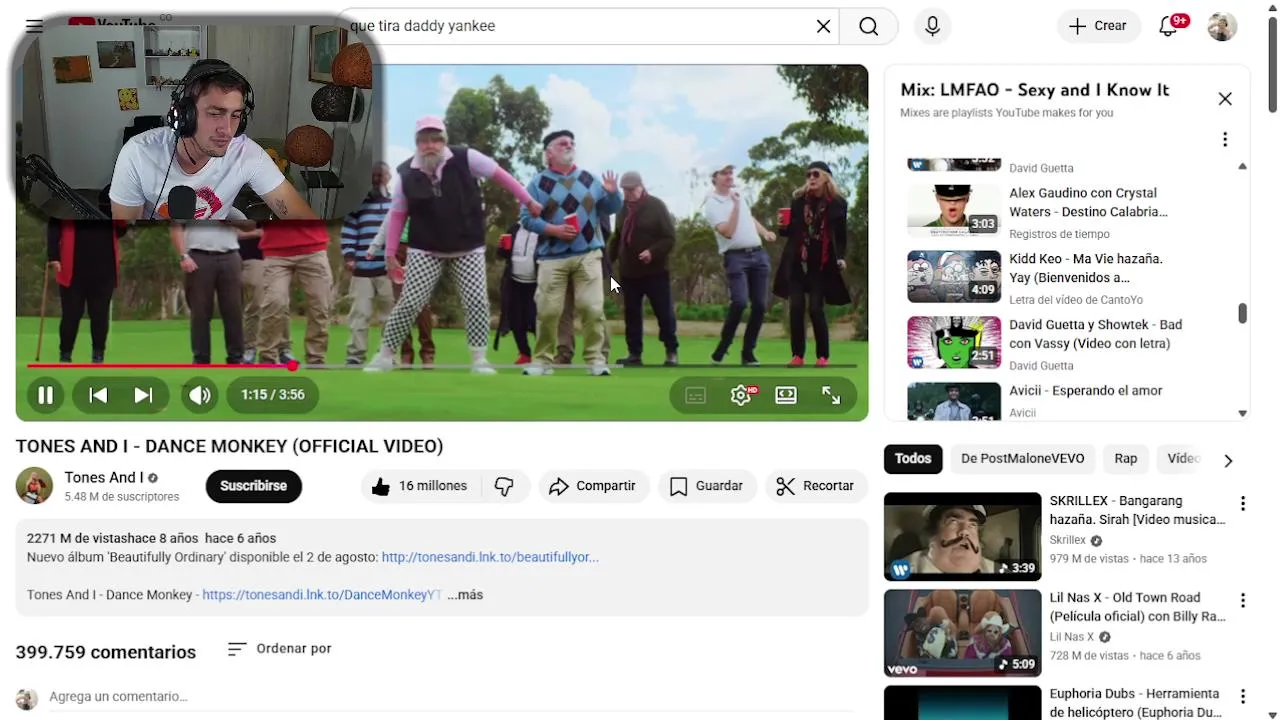Open the Euphoria Dubs video title
The width and height of the screenshot is (1280, 720).
(1136, 703)
